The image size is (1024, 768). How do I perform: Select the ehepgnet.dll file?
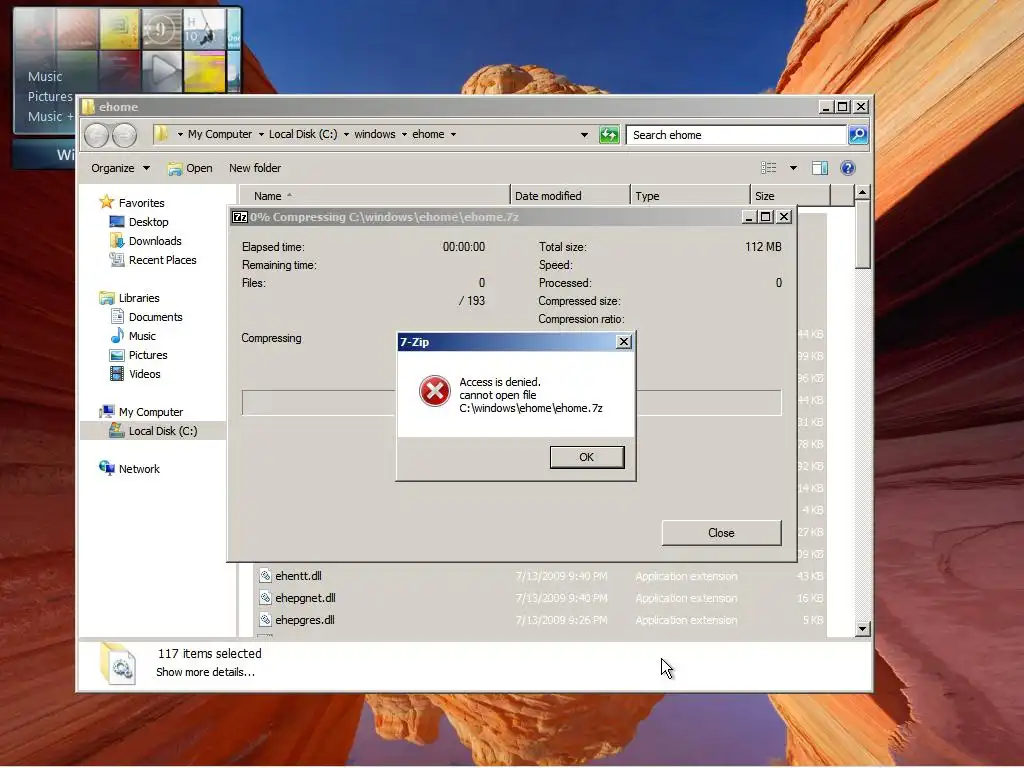305,598
